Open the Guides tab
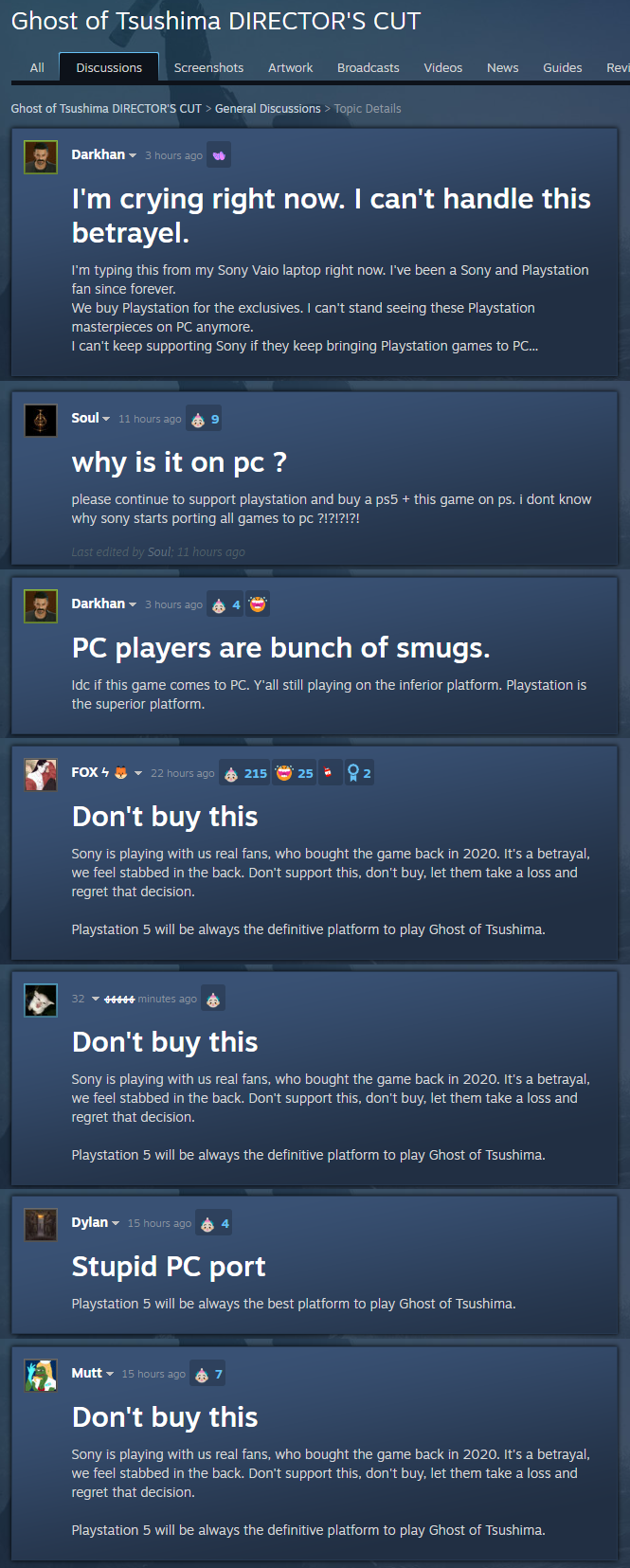 click(x=563, y=67)
